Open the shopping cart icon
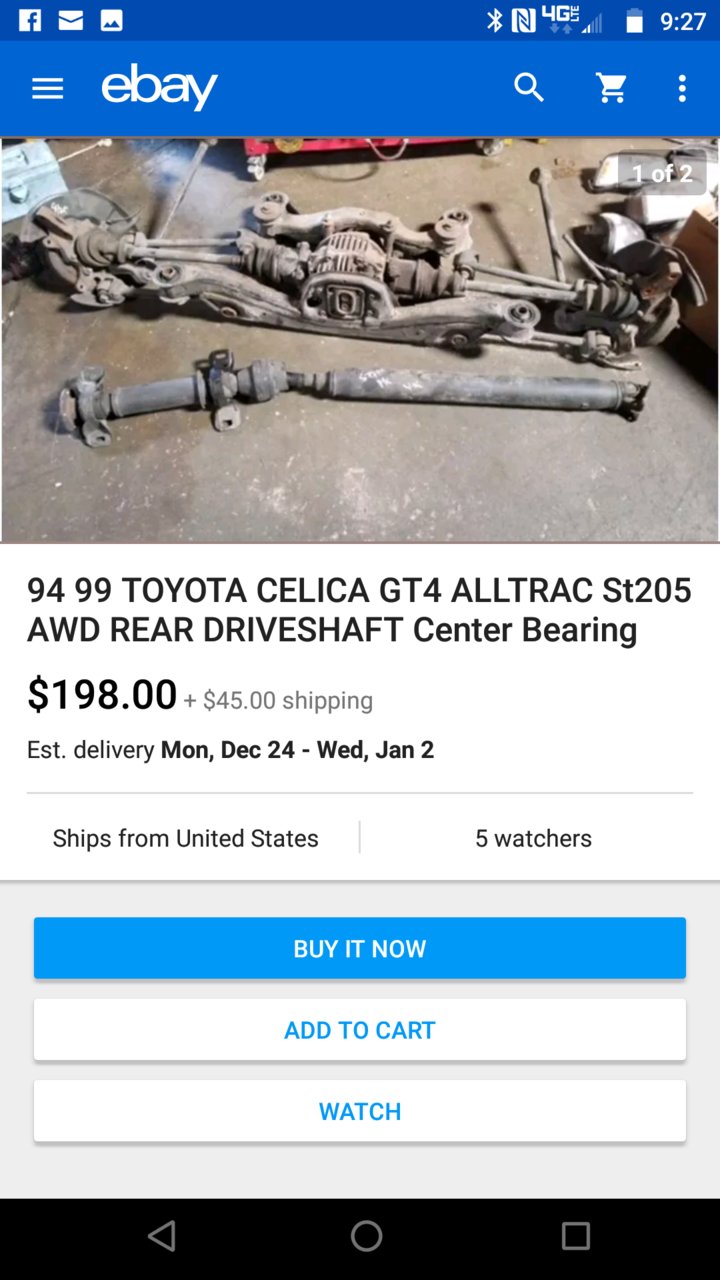The image size is (720, 1280). point(611,88)
